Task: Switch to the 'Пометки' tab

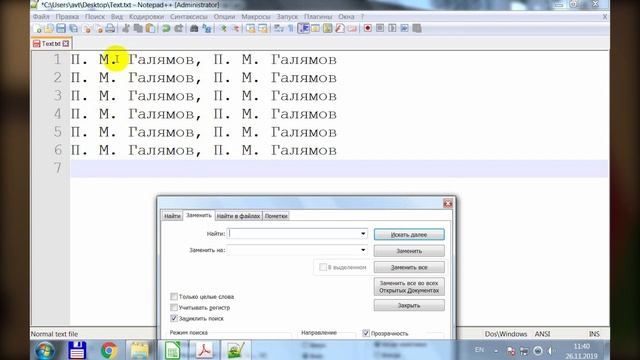Action: (276, 216)
